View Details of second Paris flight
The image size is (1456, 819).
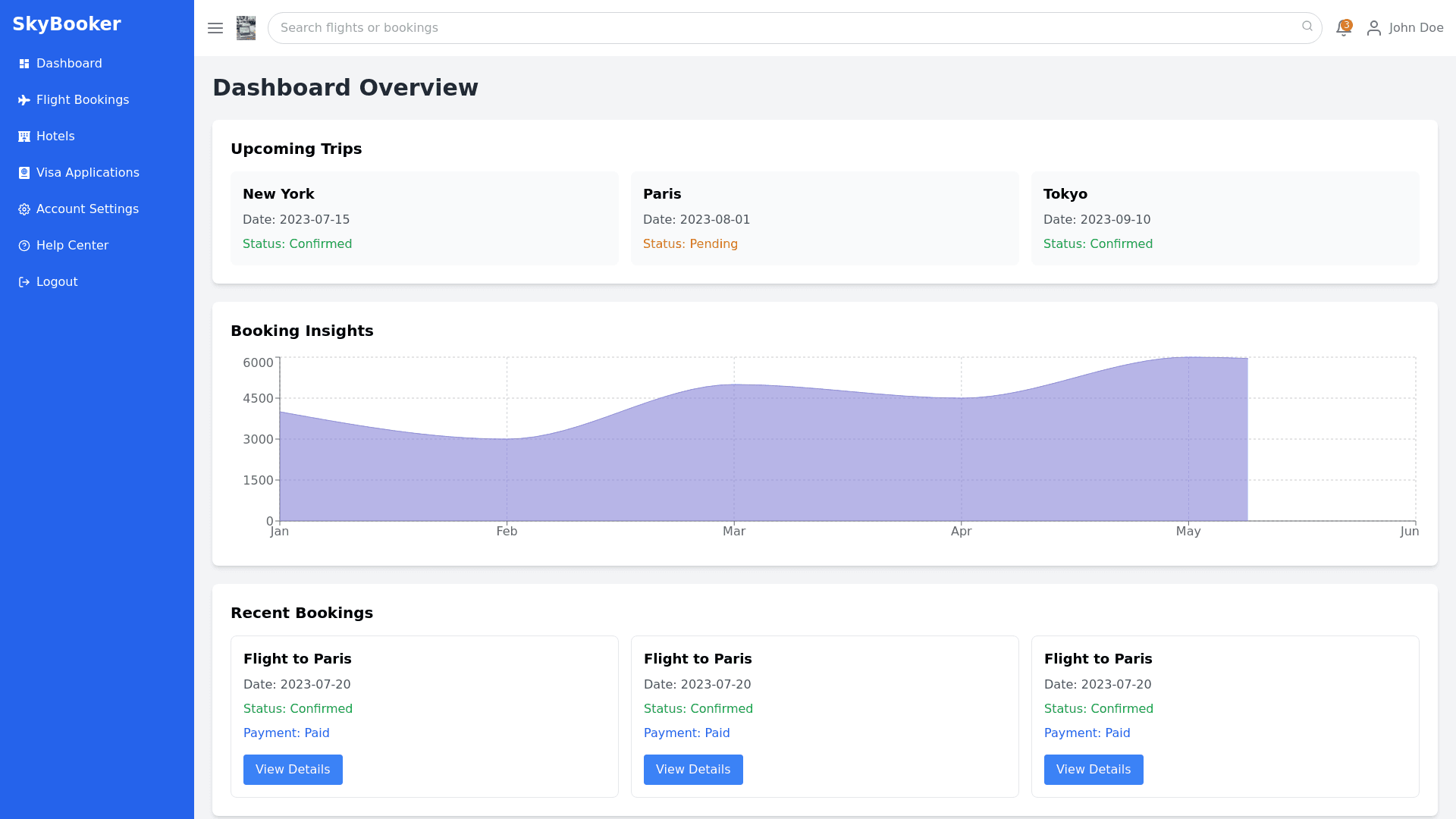click(x=693, y=770)
